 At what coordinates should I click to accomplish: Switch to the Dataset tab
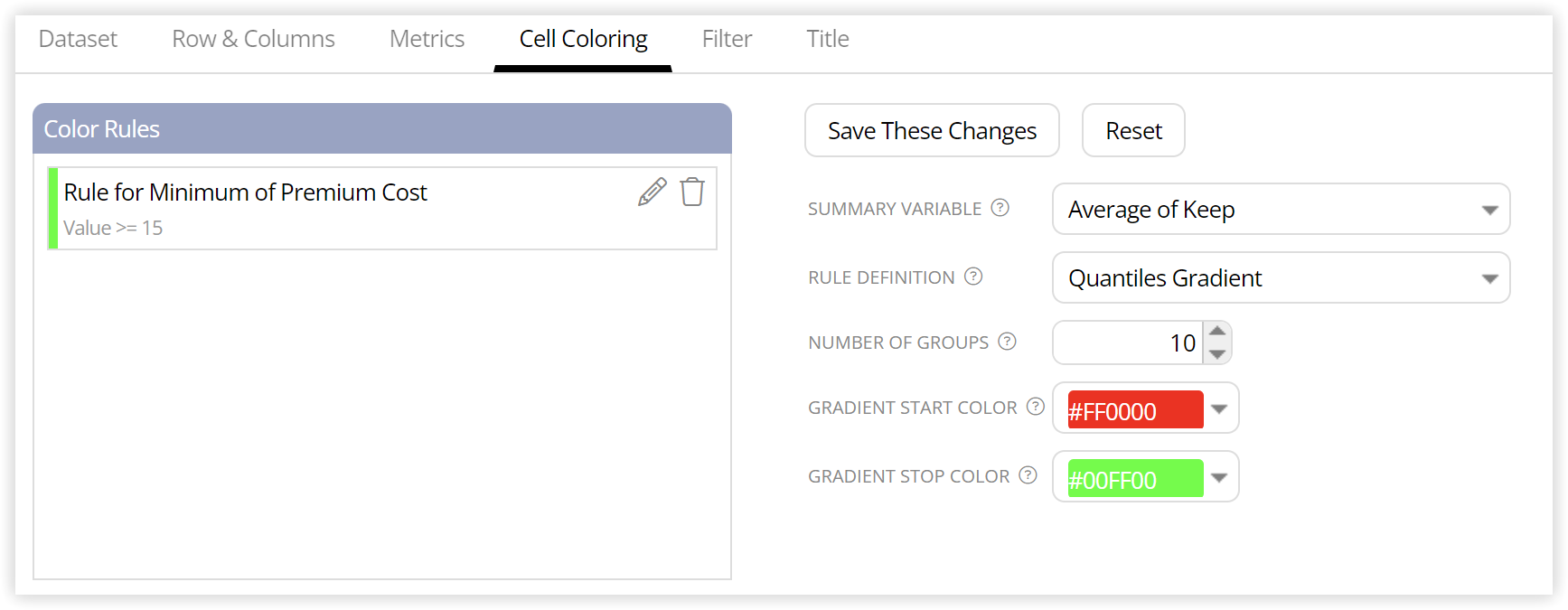pyautogui.click(x=78, y=39)
